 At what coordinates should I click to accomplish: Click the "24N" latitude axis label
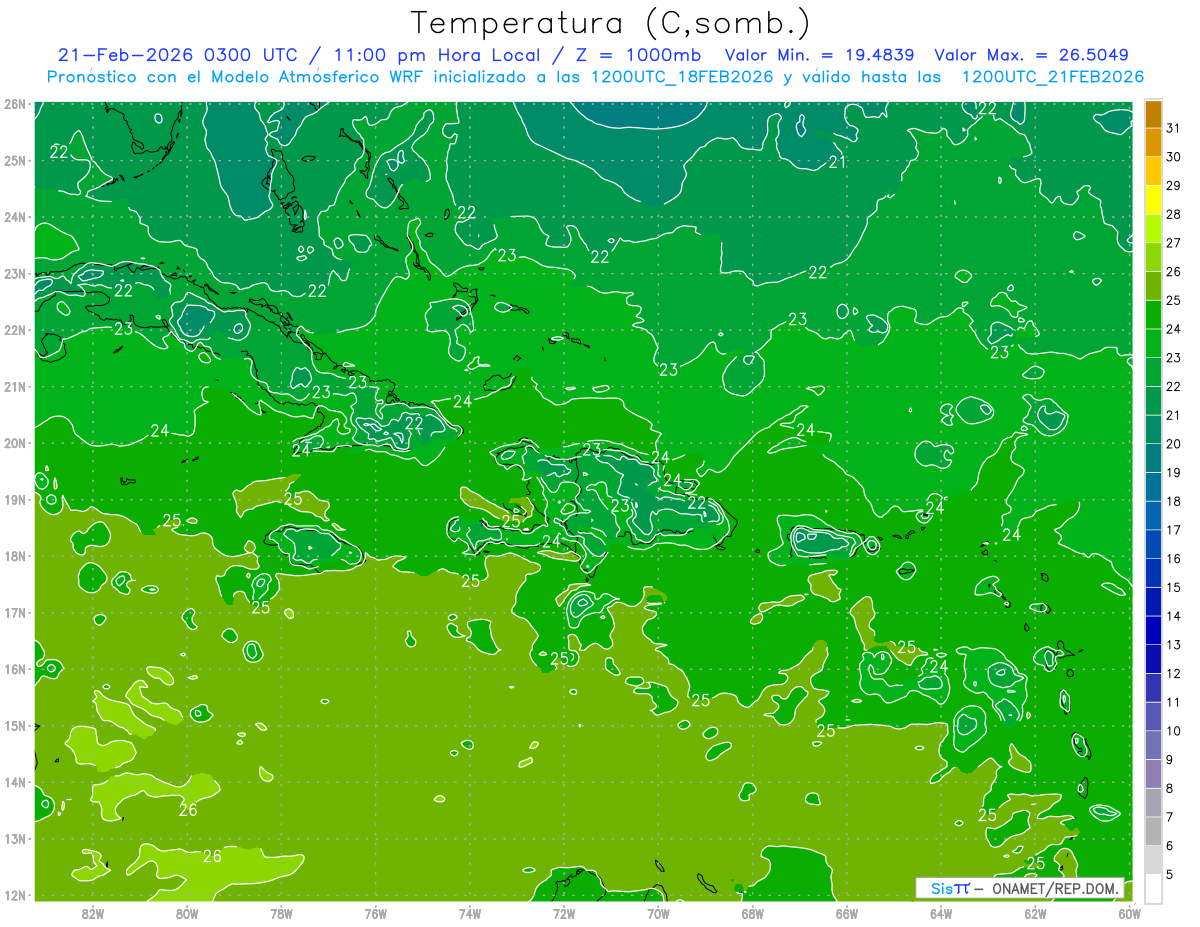15,217
